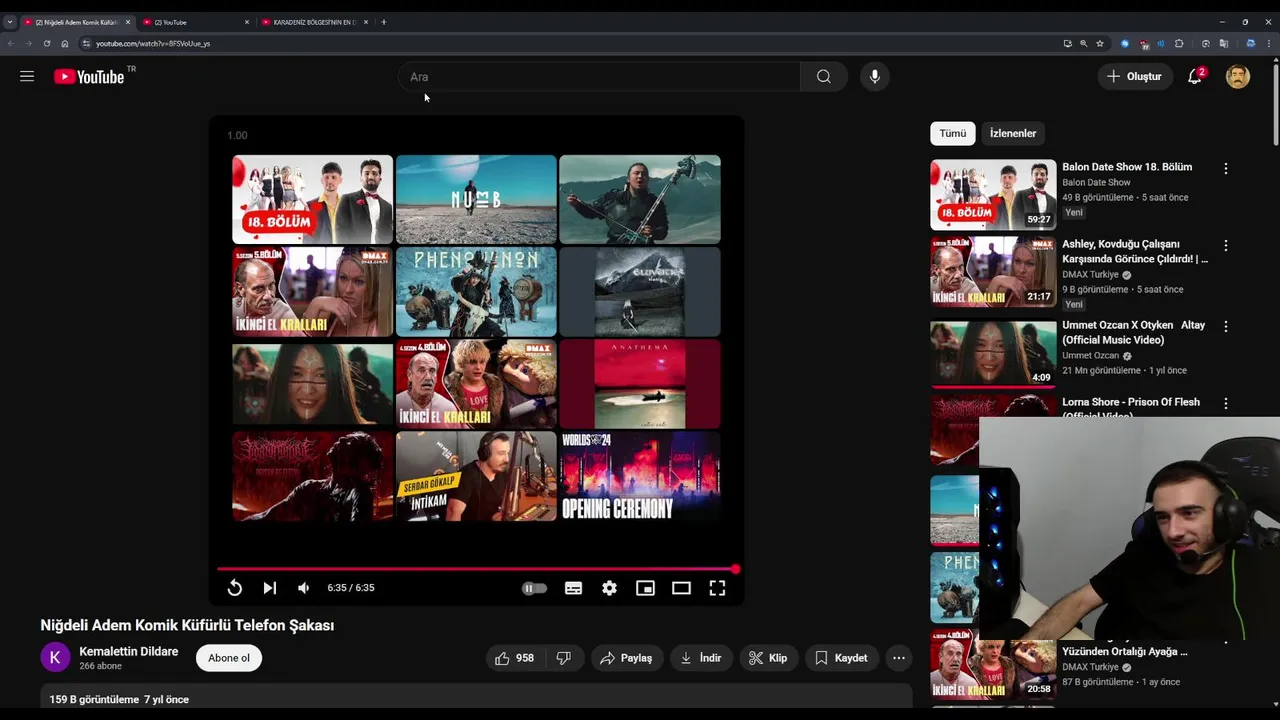Image resolution: width=1280 pixels, height=720 pixels.
Task: Click the page vertical scrollbar
Action: click(x=1275, y=105)
